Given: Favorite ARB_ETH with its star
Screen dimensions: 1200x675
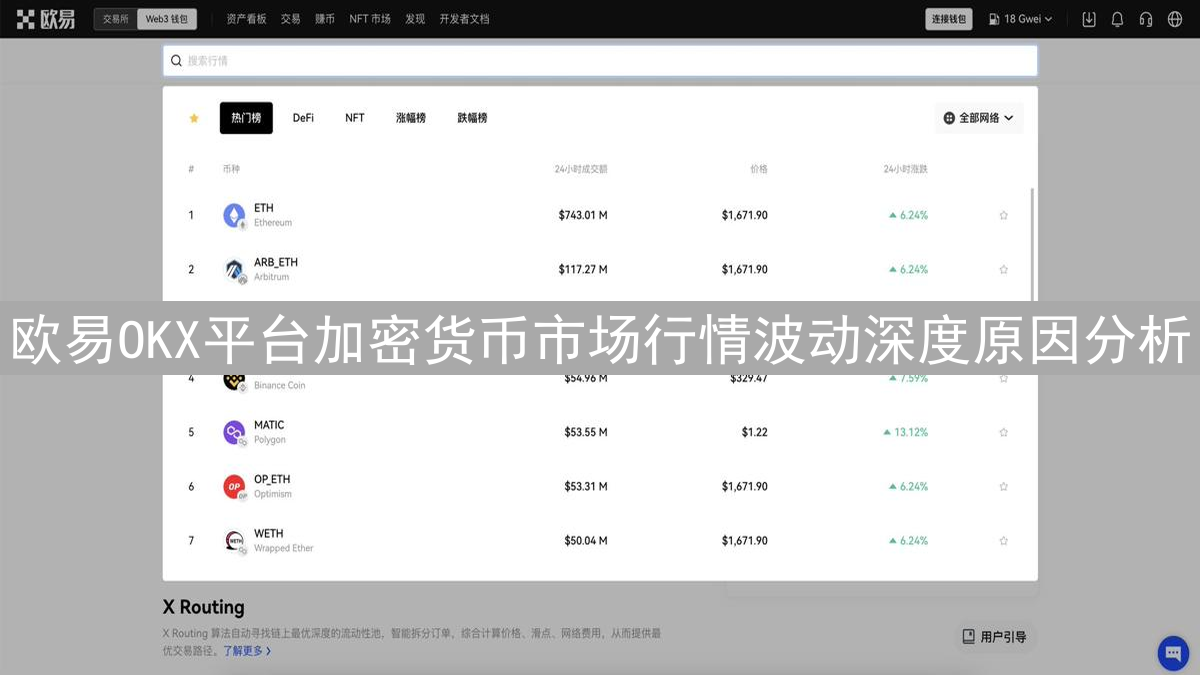Looking at the screenshot, I should point(1003,269).
